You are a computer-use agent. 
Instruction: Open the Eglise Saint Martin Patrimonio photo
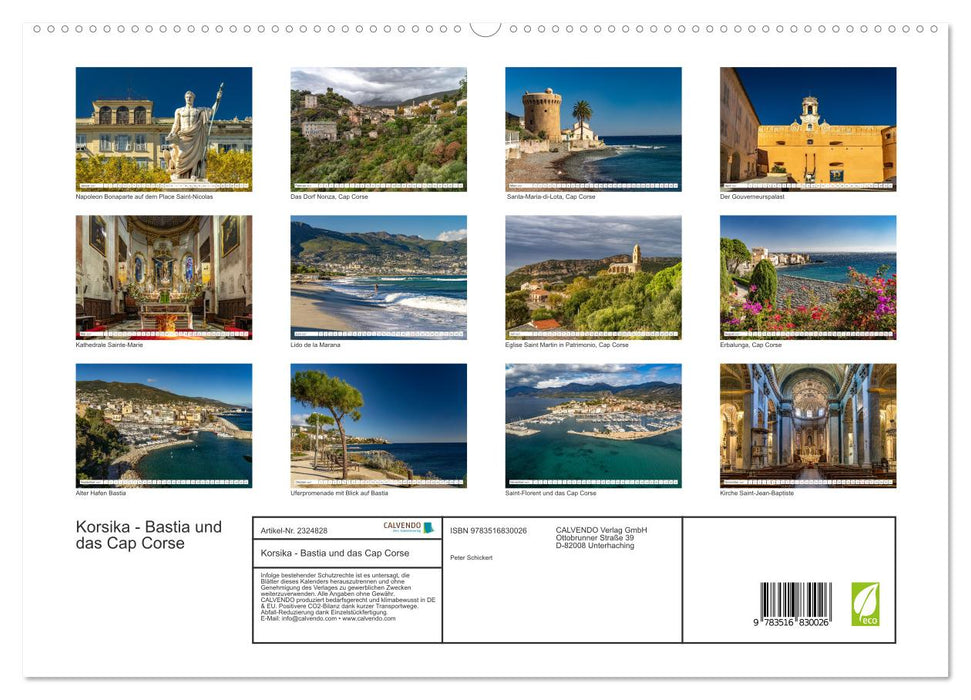click(x=593, y=277)
